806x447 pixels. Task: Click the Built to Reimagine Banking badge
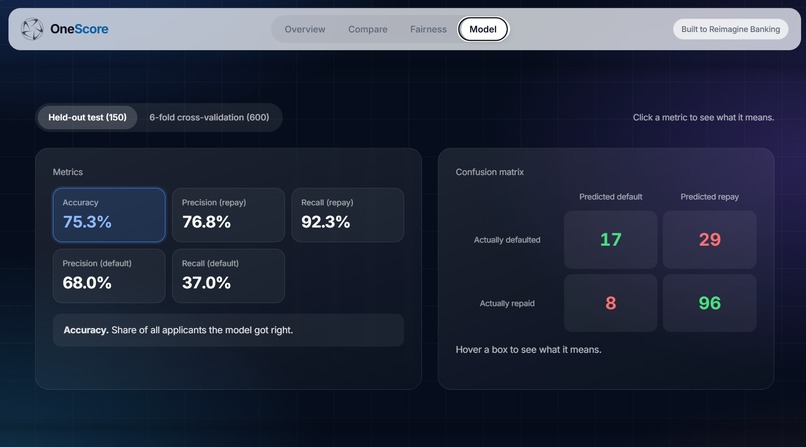(730, 29)
